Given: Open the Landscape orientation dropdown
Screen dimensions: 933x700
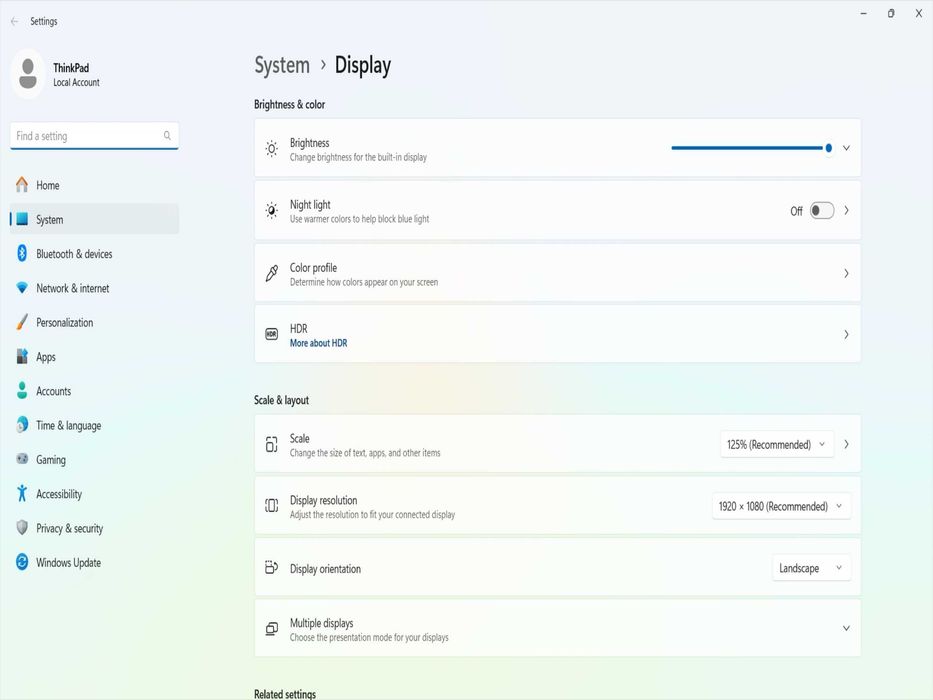Looking at the screenshot, I should 811,568.
